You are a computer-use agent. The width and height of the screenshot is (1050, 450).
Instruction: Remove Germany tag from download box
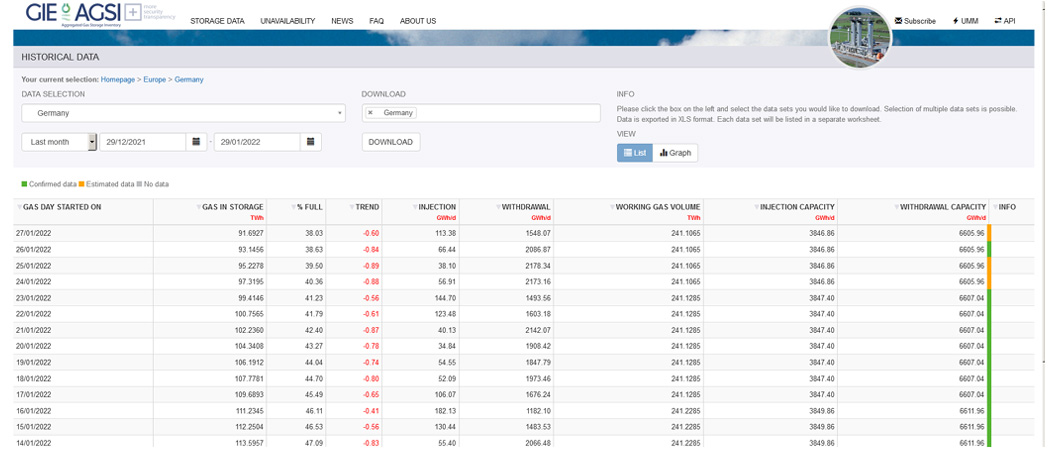point(370,113)
